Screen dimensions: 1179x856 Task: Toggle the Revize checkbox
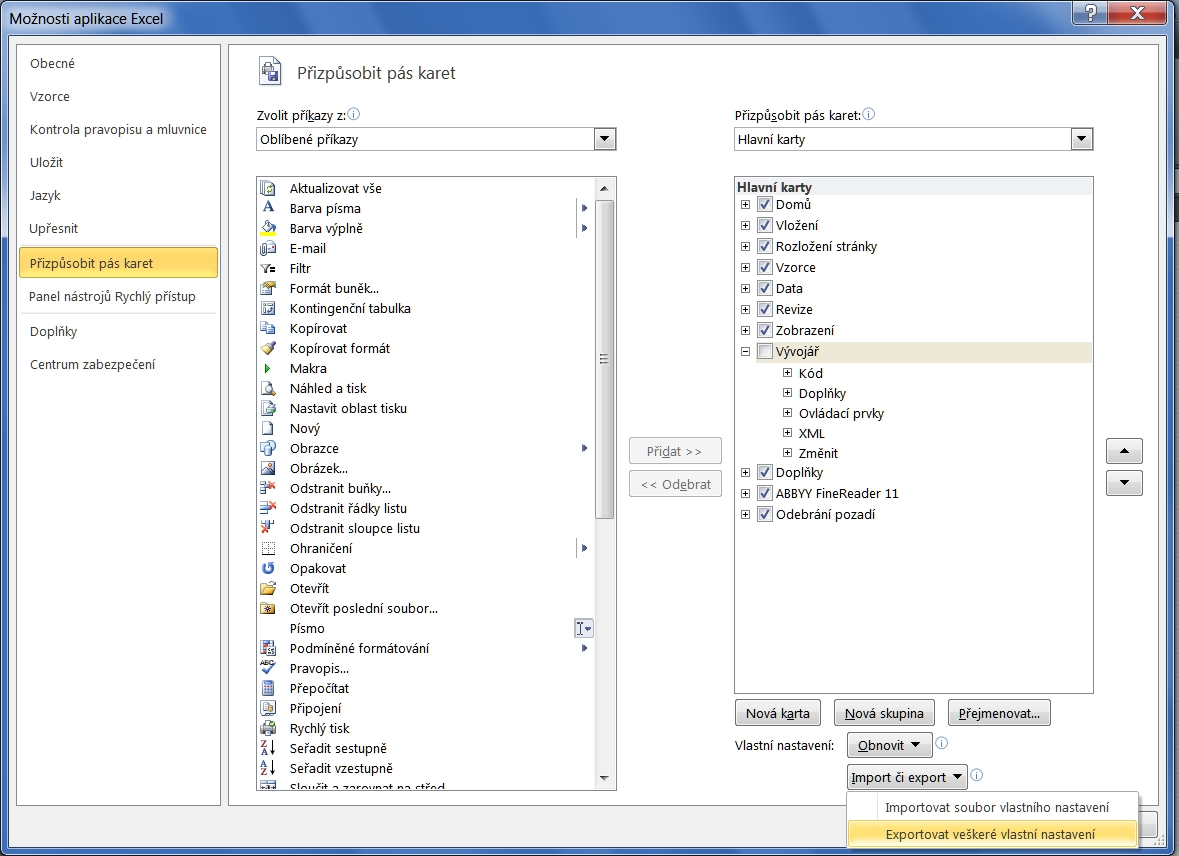[765, 309]
